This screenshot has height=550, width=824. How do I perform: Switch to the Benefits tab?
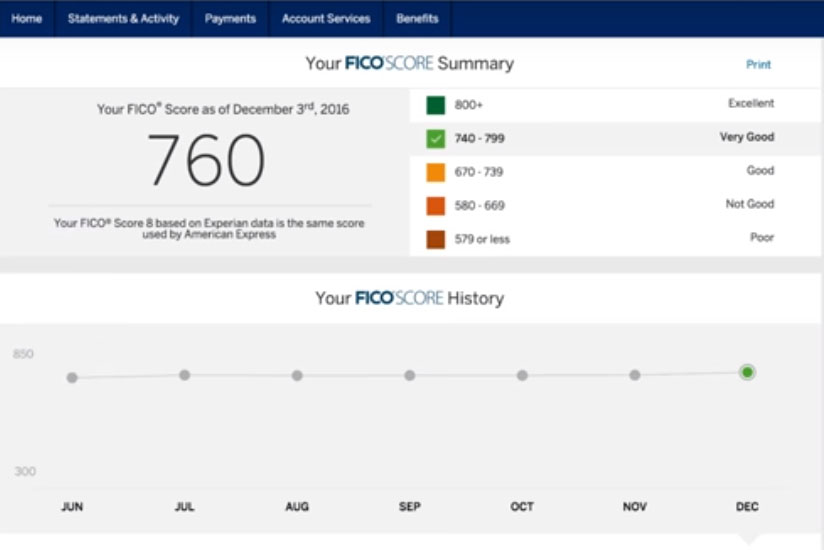pos(417,18)
